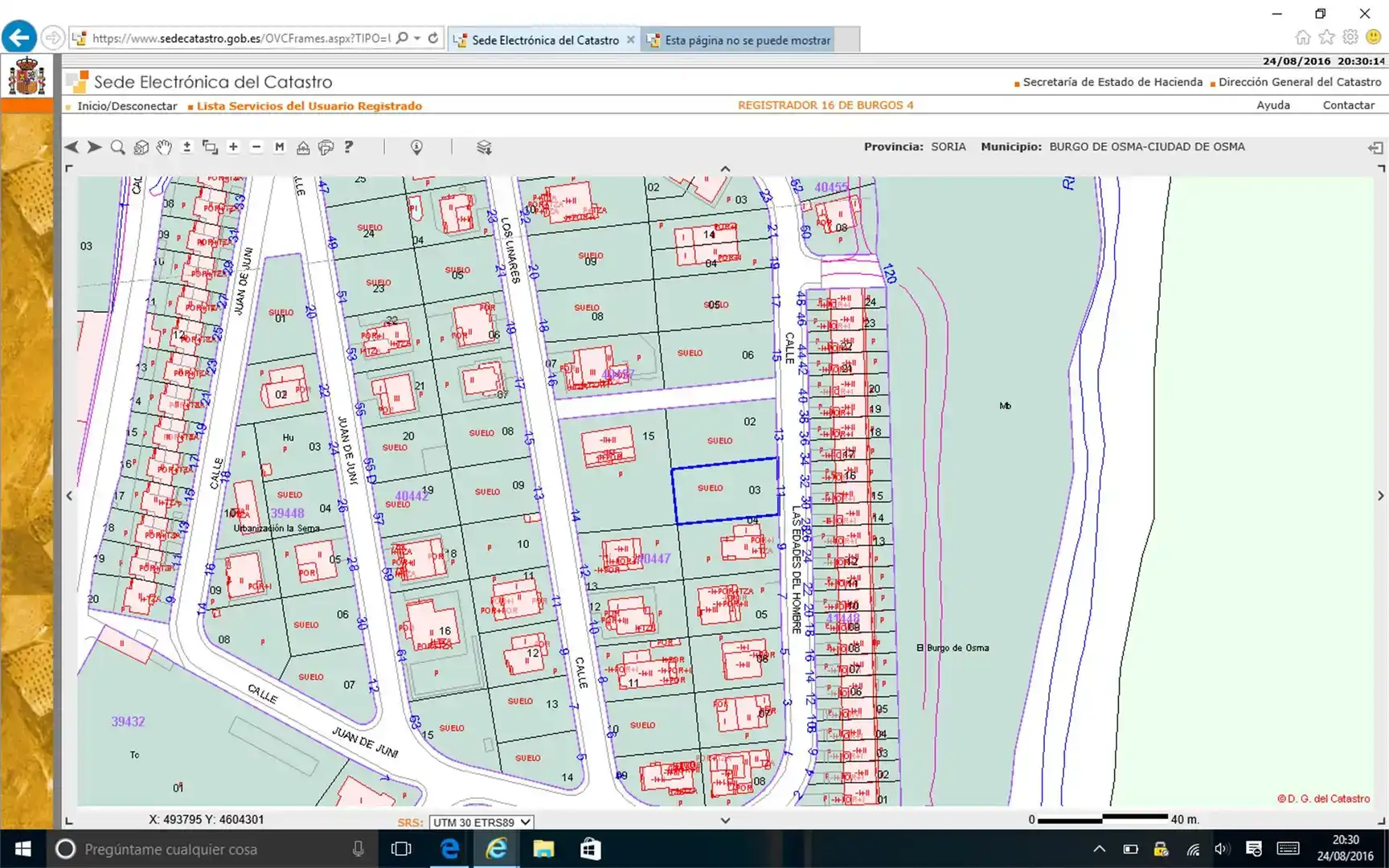Pan the map left with the chevron
Screen dimensions: 1389x868
pyautogui.click(x=69, y=496)
